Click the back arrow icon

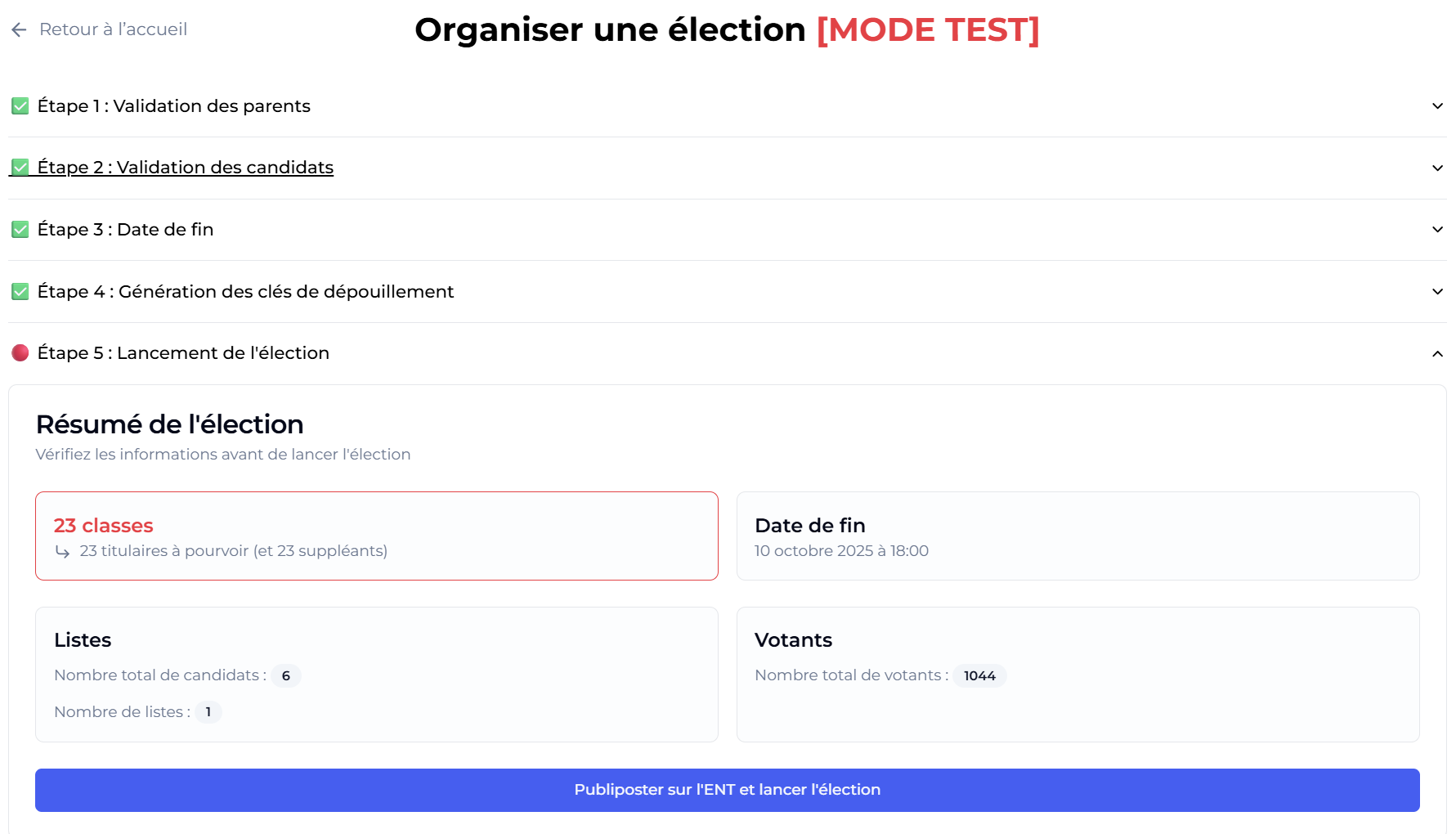20,29
